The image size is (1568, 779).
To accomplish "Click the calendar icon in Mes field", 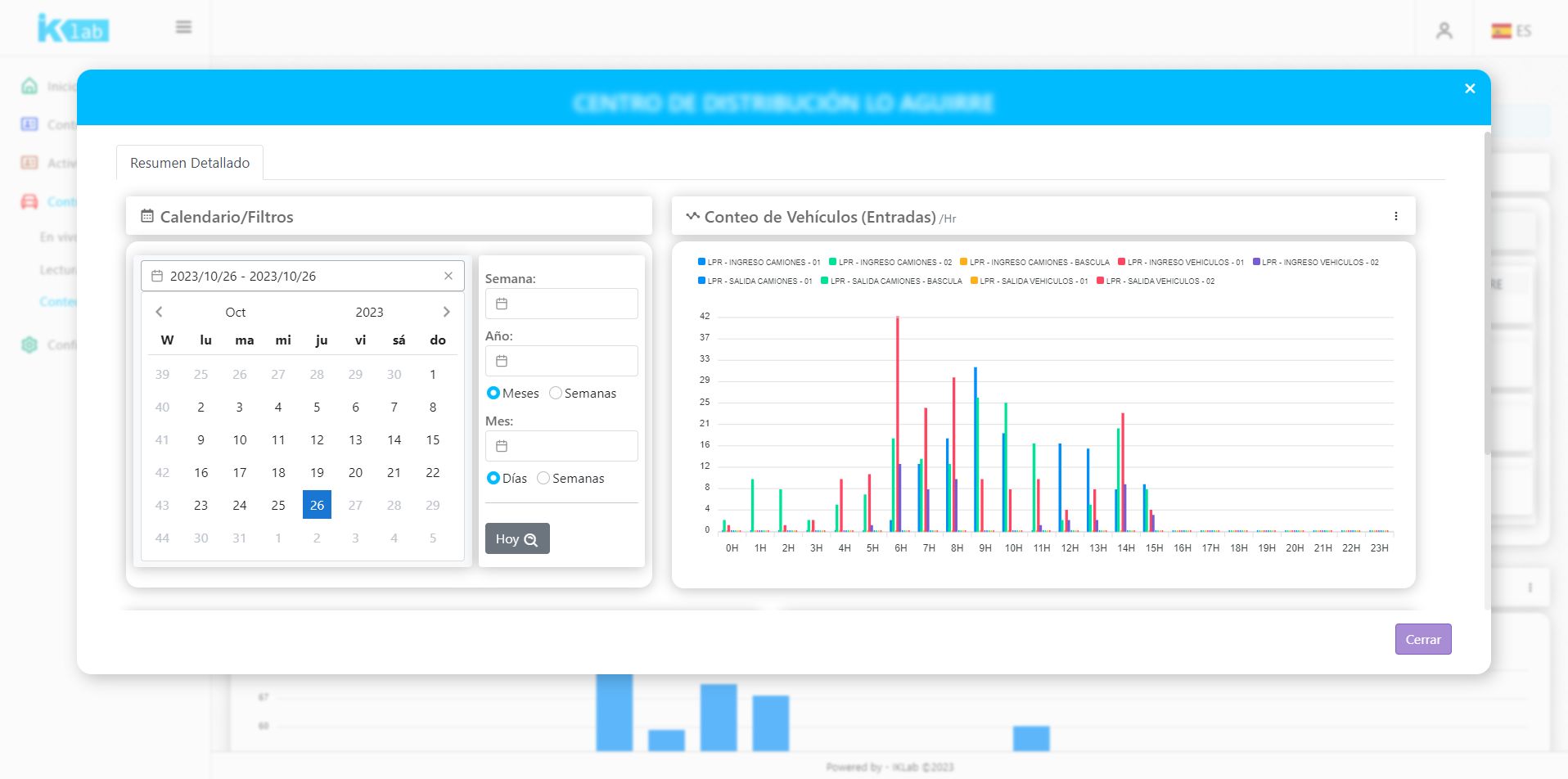I will [x=502, y=446].
